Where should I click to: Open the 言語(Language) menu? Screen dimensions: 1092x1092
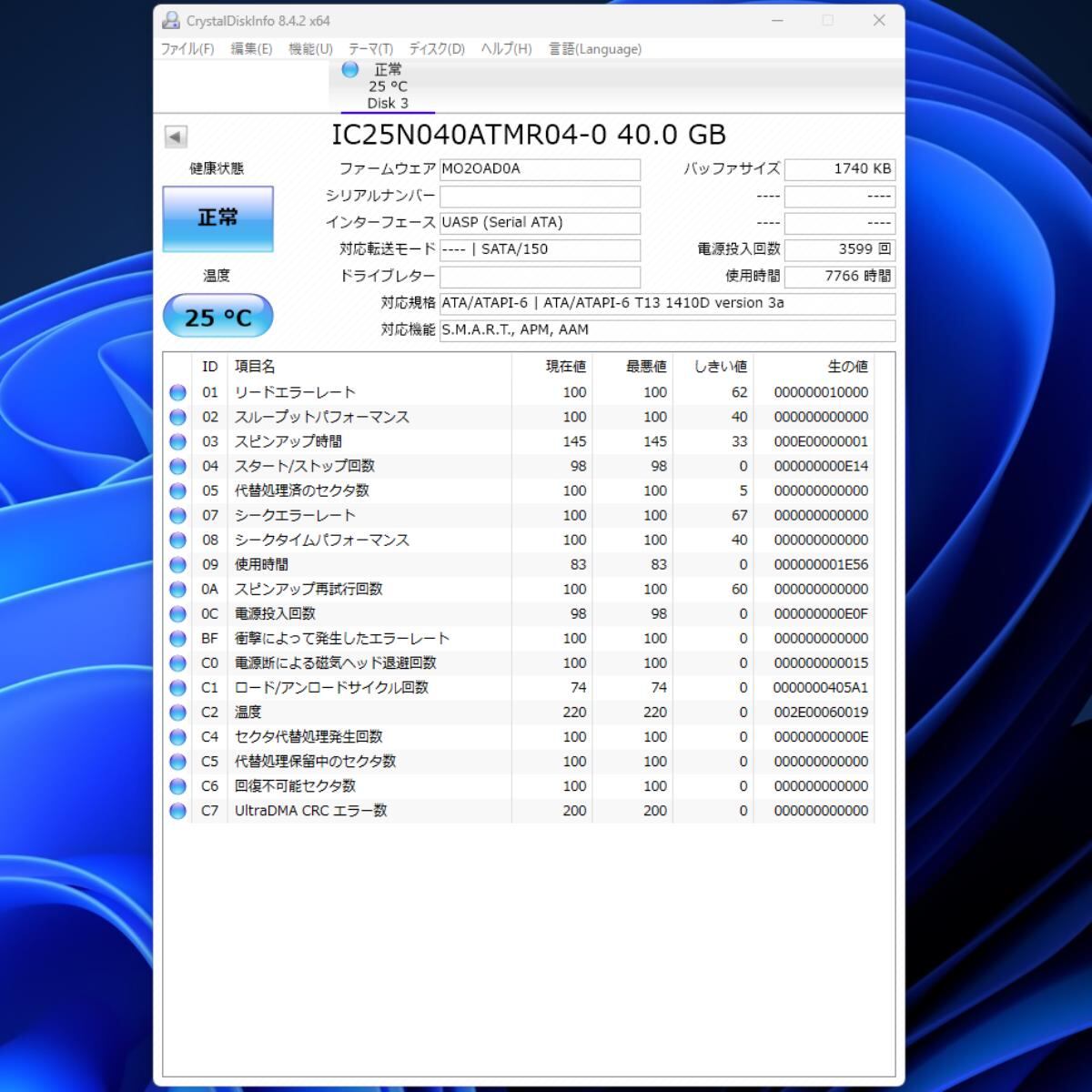[x=595, y=49]
